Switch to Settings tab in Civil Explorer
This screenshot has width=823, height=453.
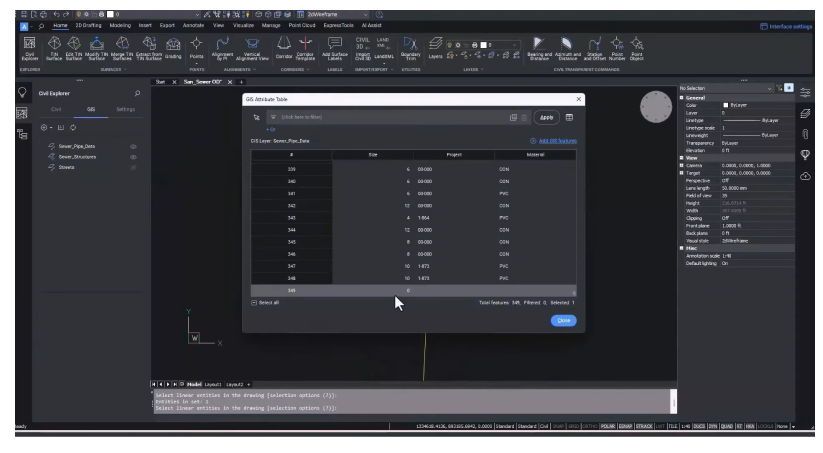[x=125, y=110]
